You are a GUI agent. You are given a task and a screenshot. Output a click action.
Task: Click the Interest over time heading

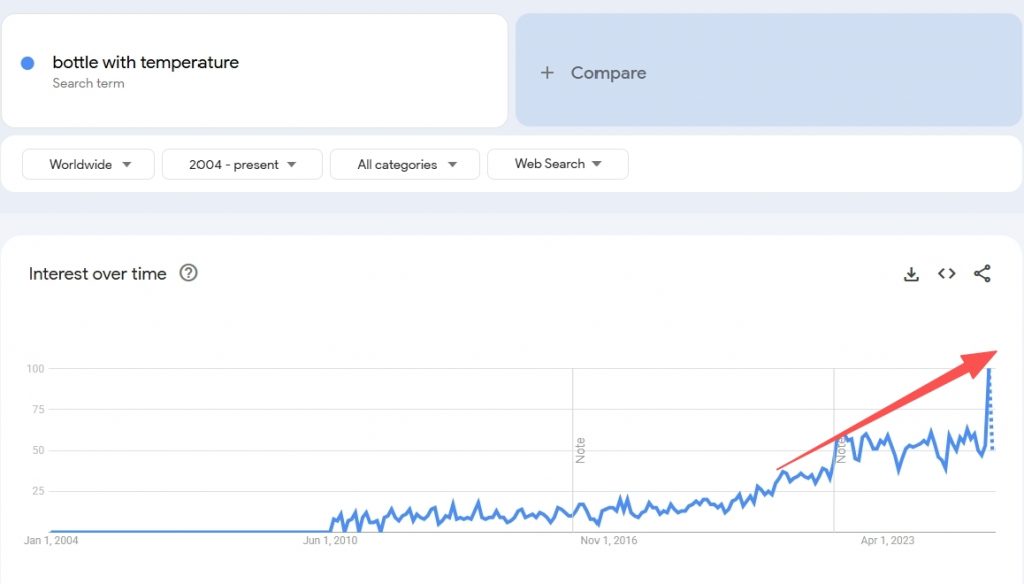click(x=98, y=274)
